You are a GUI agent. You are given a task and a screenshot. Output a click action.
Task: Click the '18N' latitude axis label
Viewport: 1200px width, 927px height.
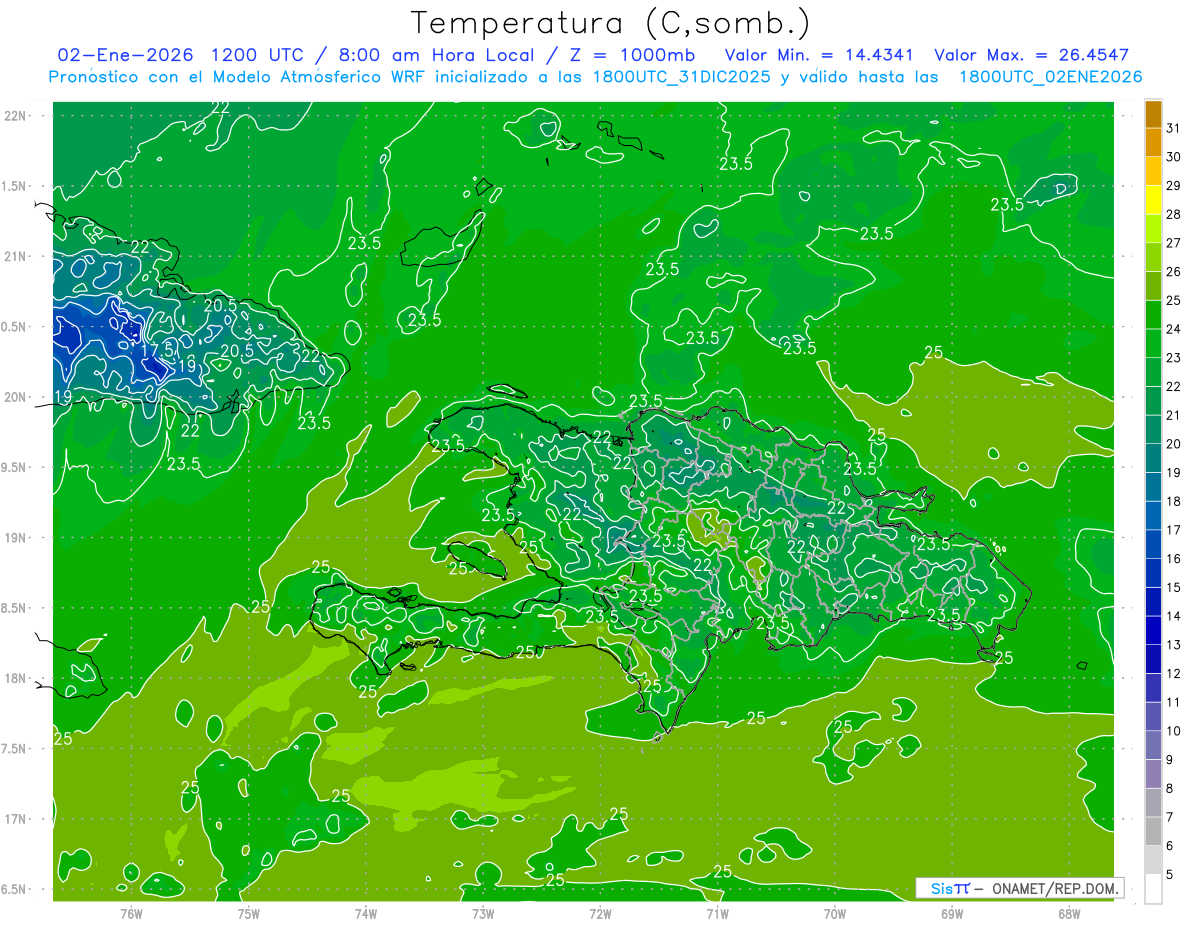pyautogui.click(x=15, y=679)
